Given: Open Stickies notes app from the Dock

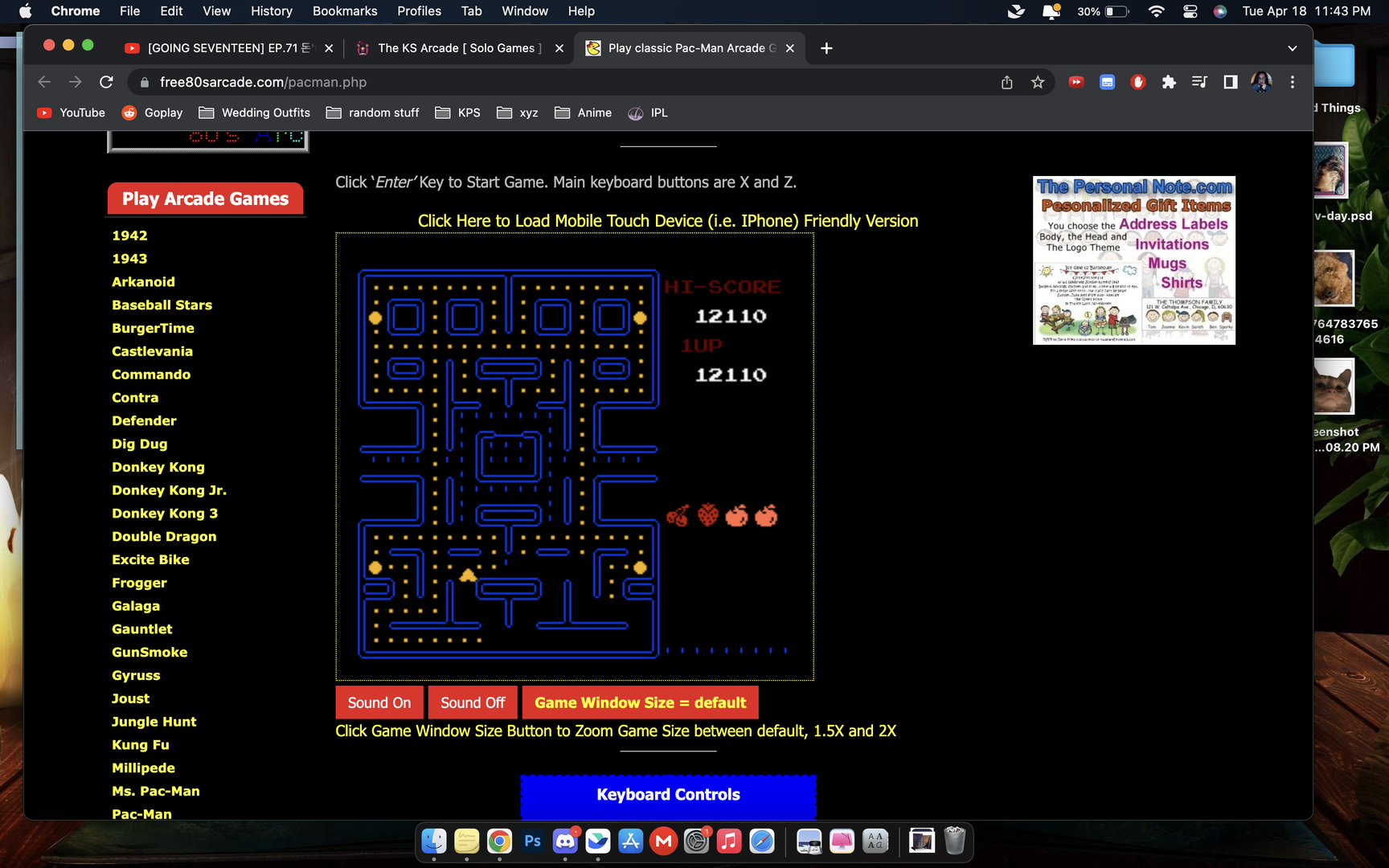Looking at the screenshot, I should (x=466, y=841).
